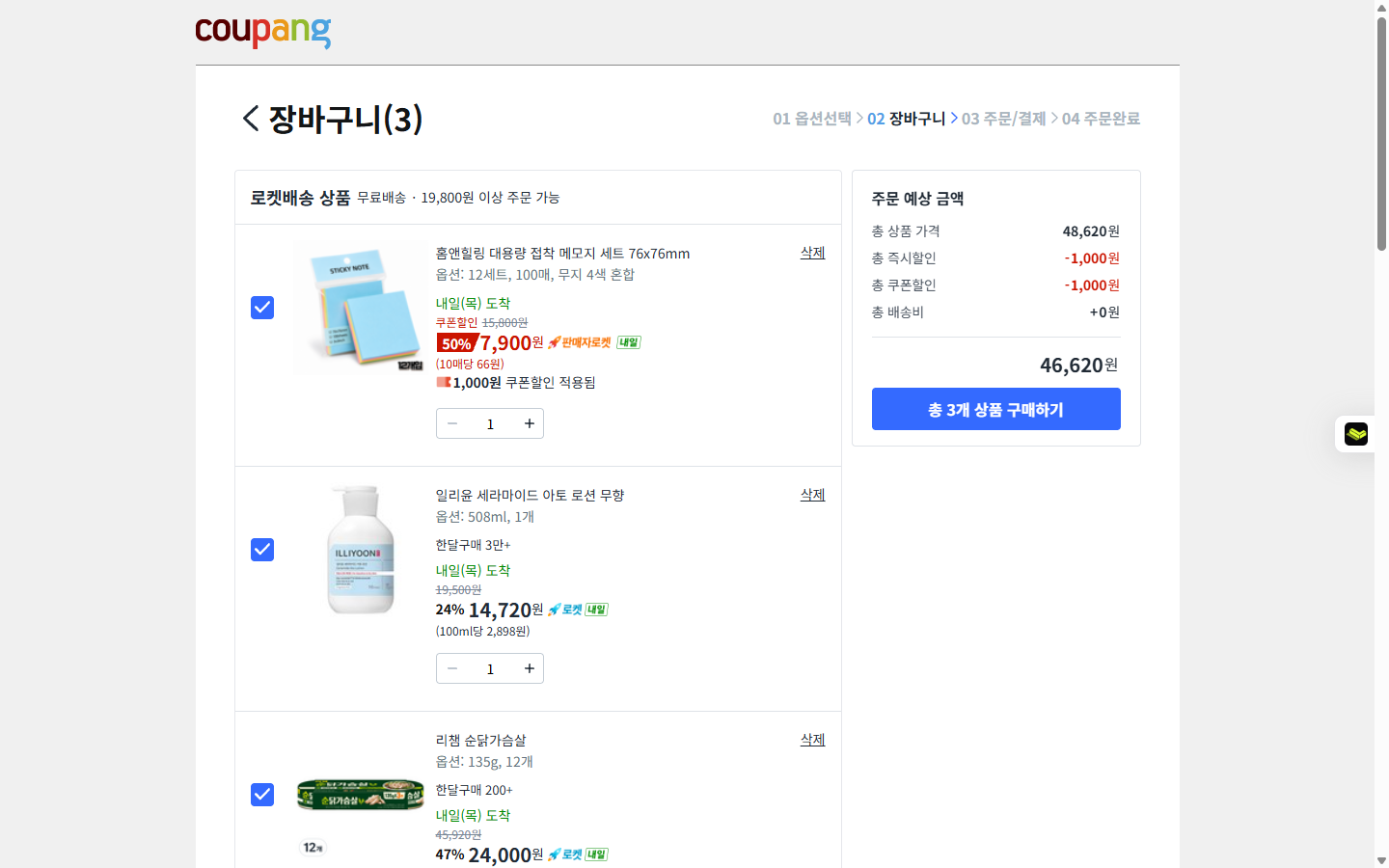The height and width of the screenshot is (868, 1389).
Task: Open the 일리윤 세라마이드 아토 로션 무향 title
Action: [x=530, y=496]
